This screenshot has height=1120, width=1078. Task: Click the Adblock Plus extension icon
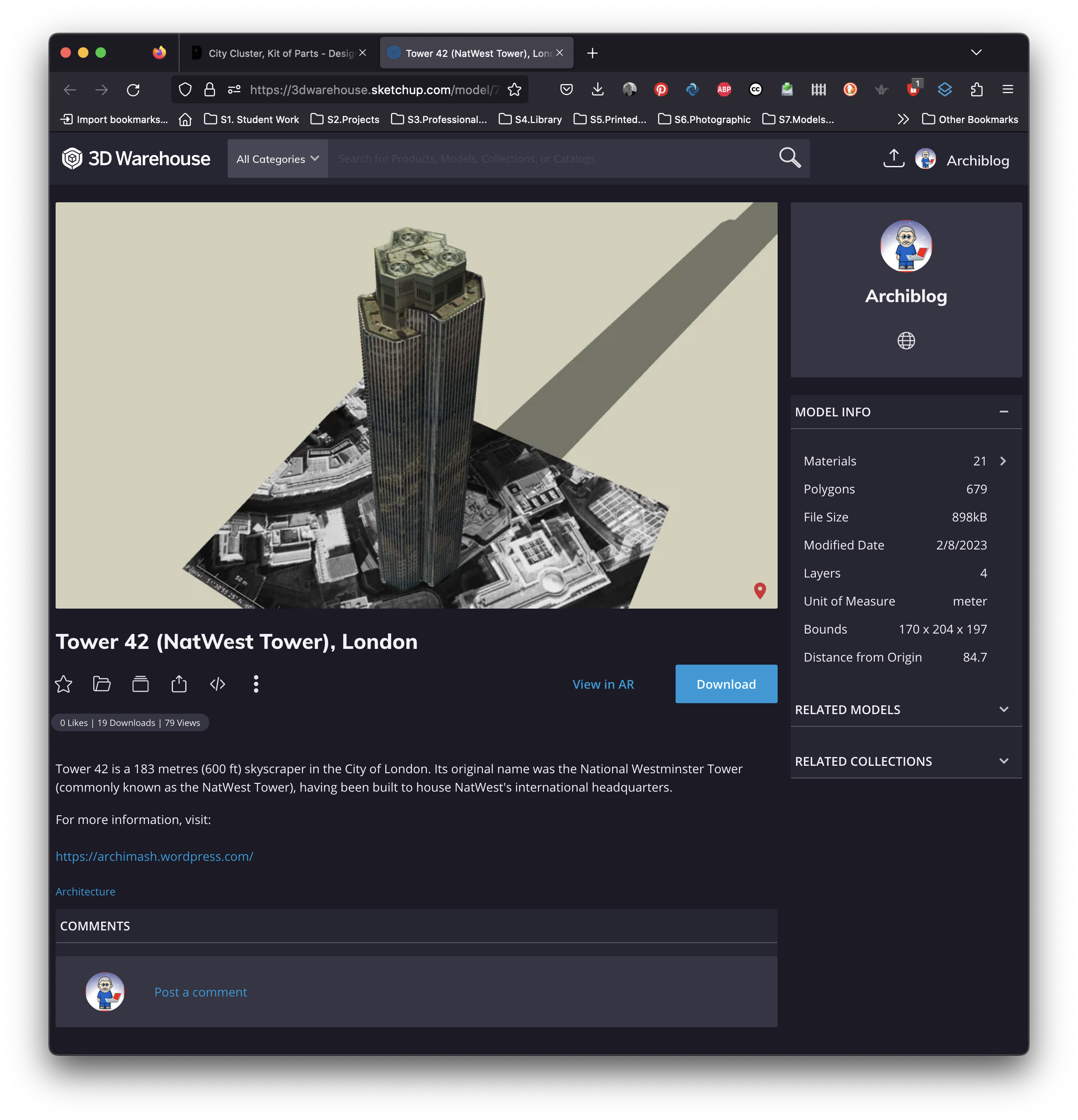coord(724,90)
